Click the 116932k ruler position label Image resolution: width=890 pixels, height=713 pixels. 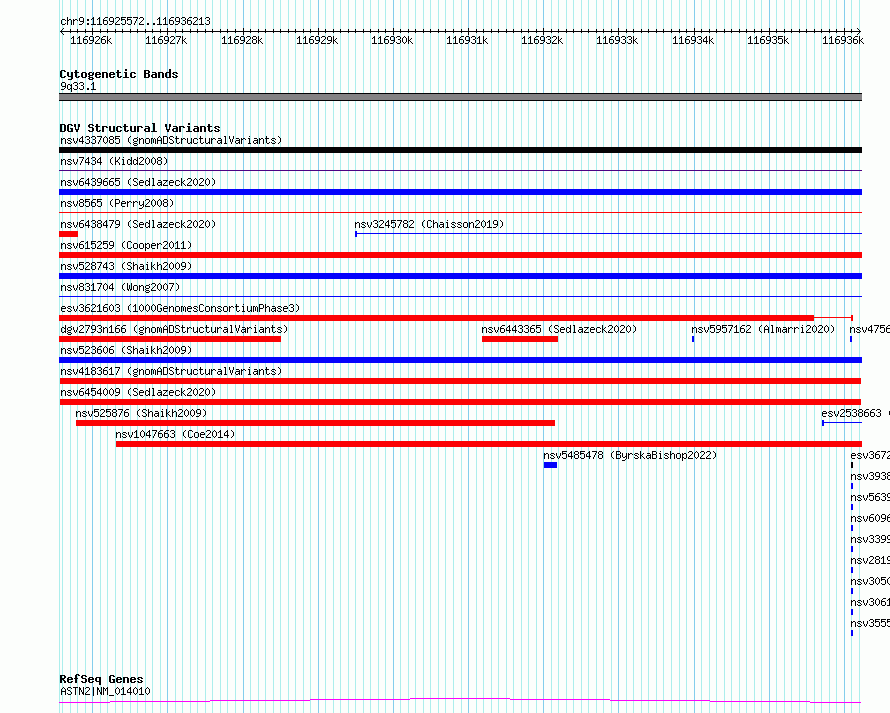click(542, 40)
